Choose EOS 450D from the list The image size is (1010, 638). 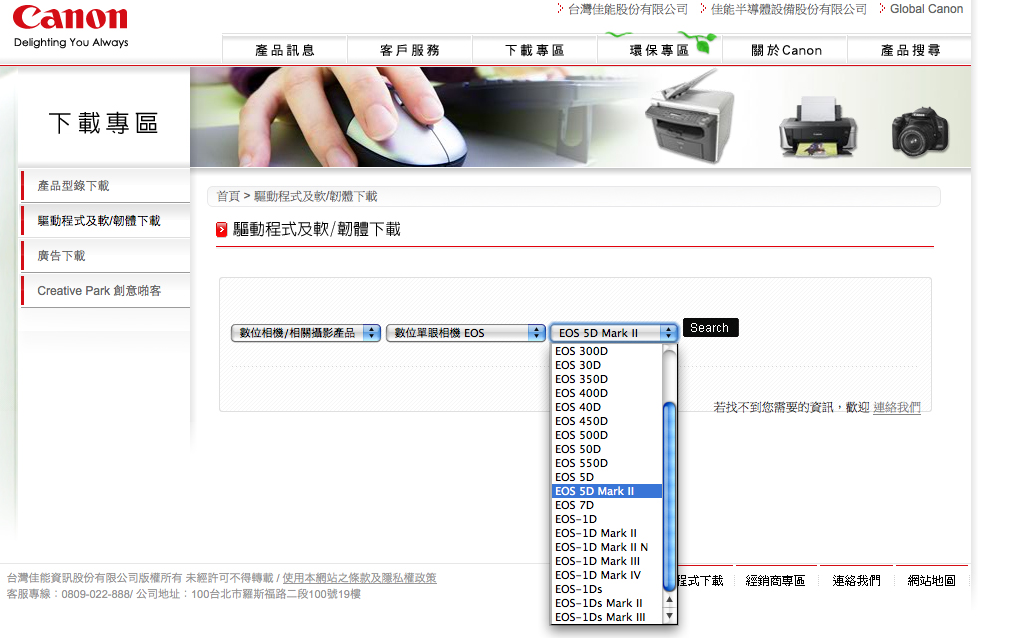point(607,421)
